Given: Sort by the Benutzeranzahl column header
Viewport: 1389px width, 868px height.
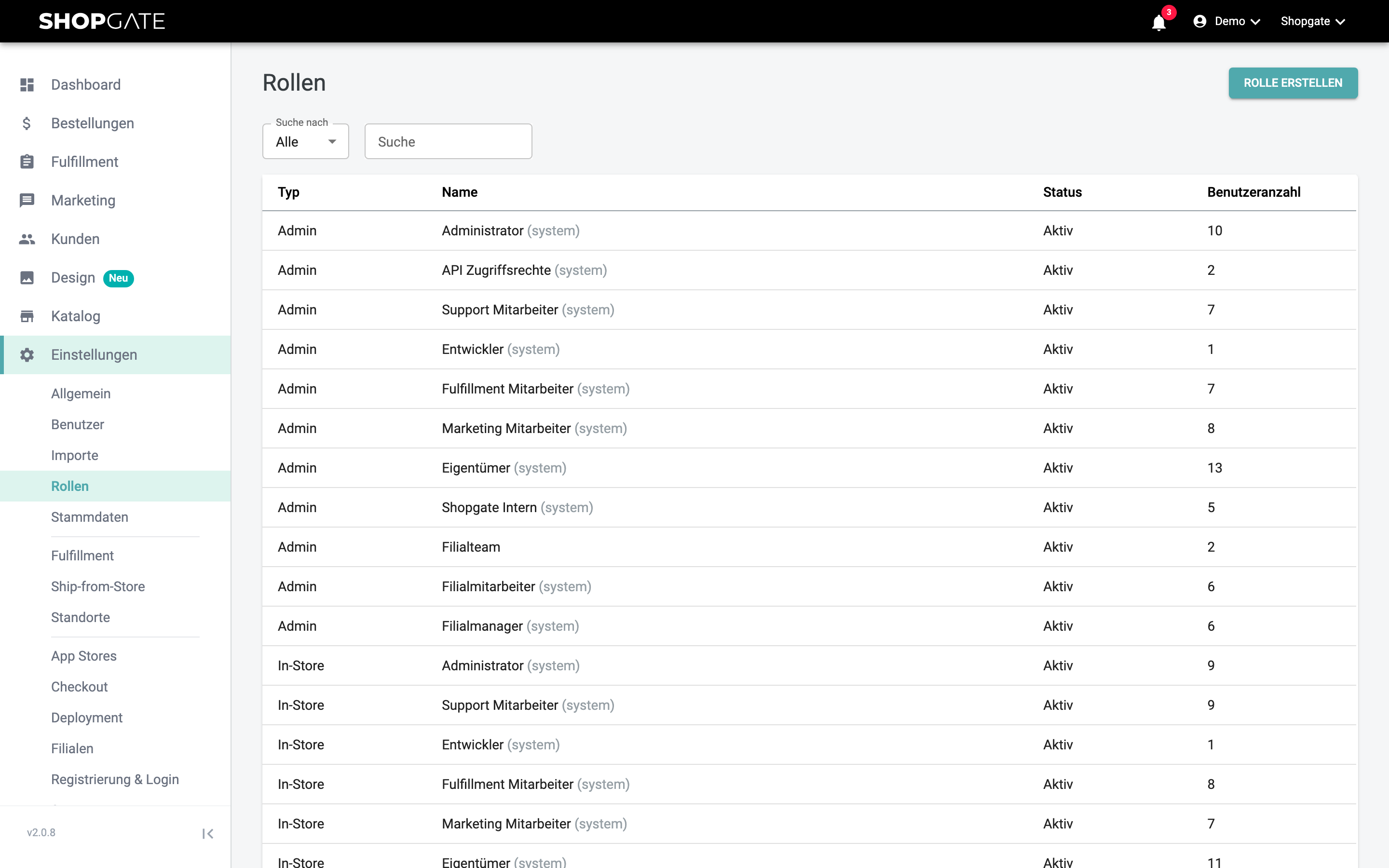Looking at the screenshot, I should tap(1253, 192).
